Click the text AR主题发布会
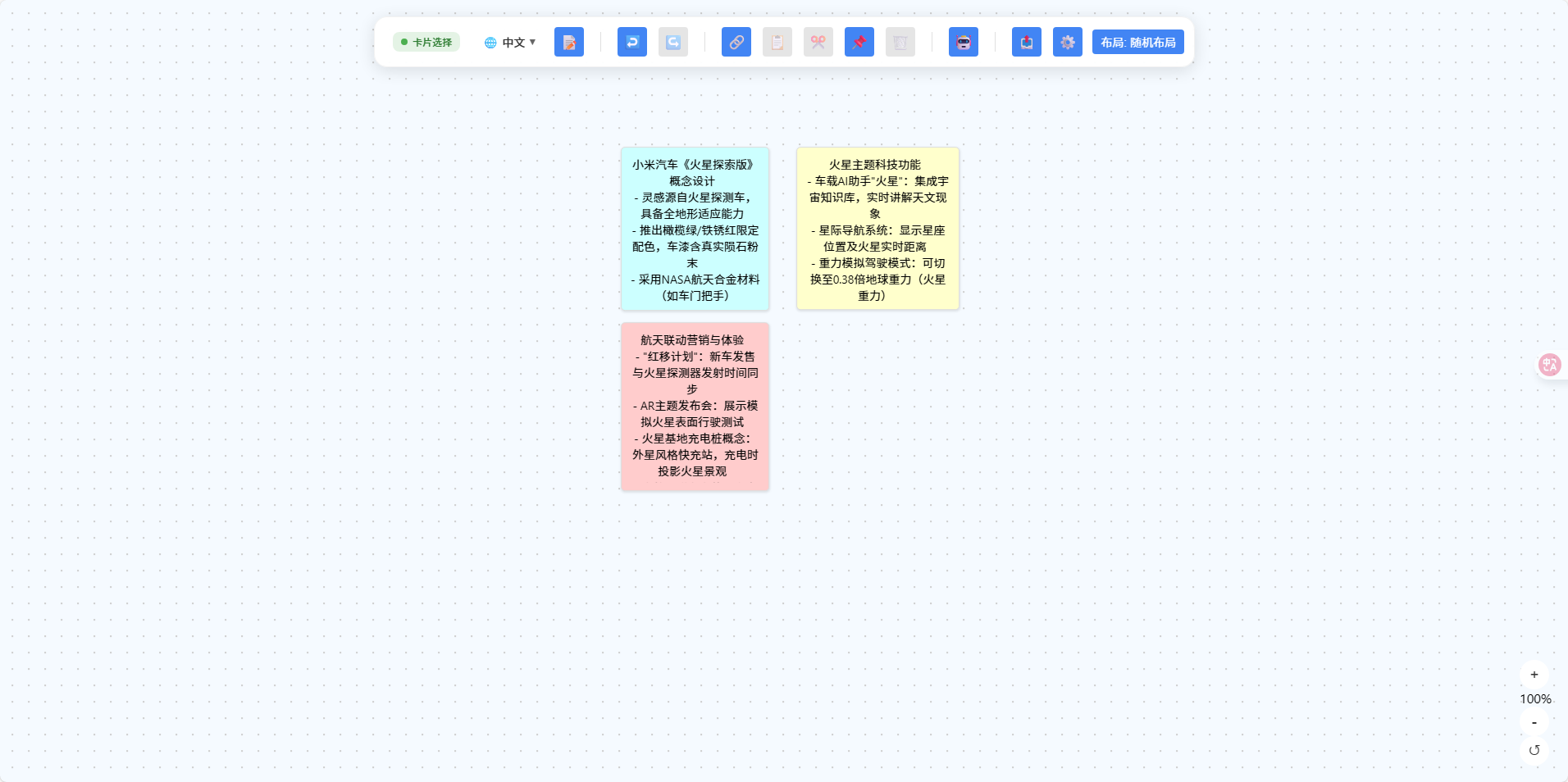The width and height of the screenshot is (1568, 782). (677, 406)
